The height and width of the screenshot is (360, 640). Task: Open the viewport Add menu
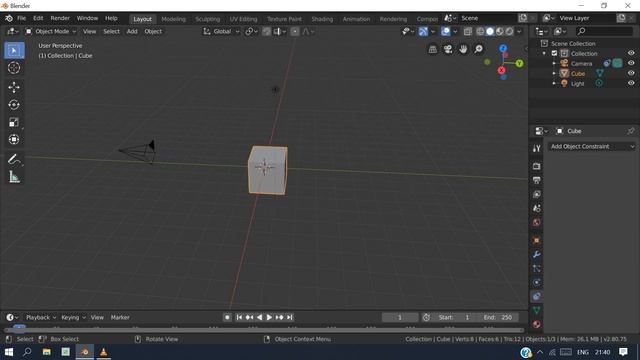132,31
